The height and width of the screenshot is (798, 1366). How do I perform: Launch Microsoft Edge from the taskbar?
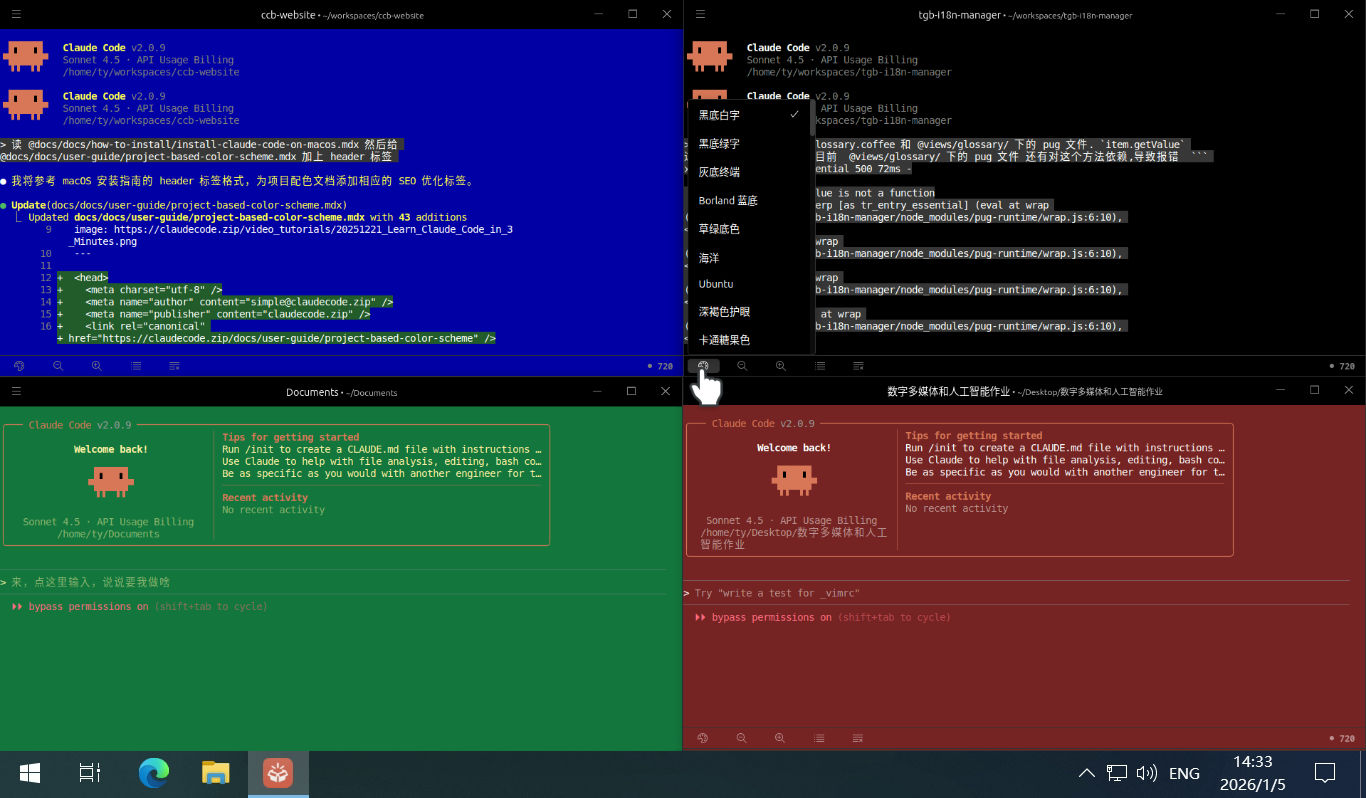click(154, 773)
